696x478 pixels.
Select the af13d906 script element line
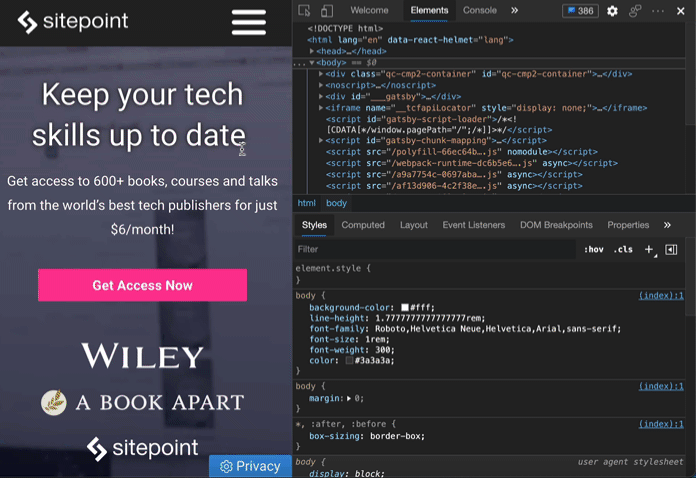click(454, 186)
